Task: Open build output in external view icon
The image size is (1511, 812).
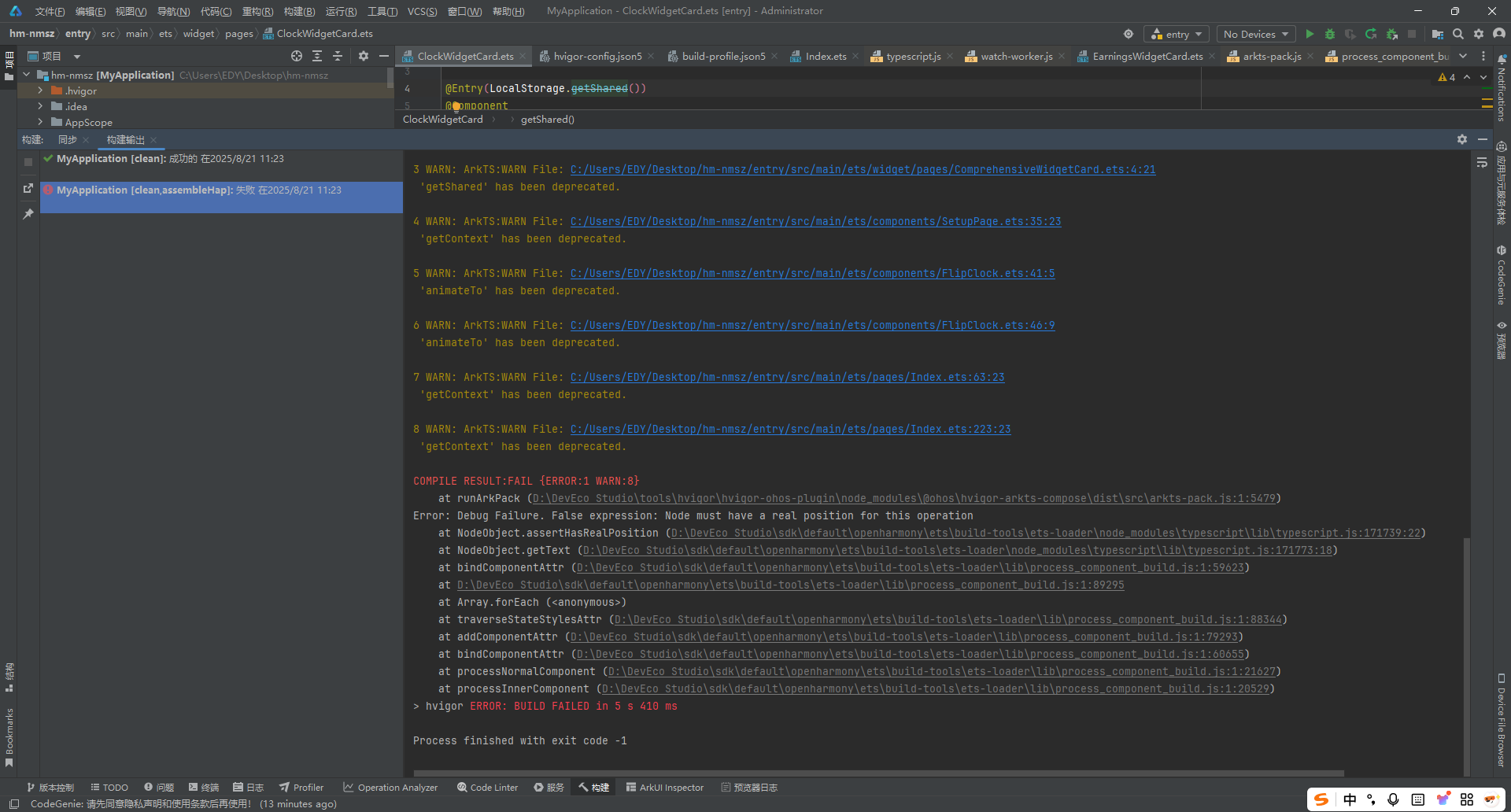Action: coord(28,189)
